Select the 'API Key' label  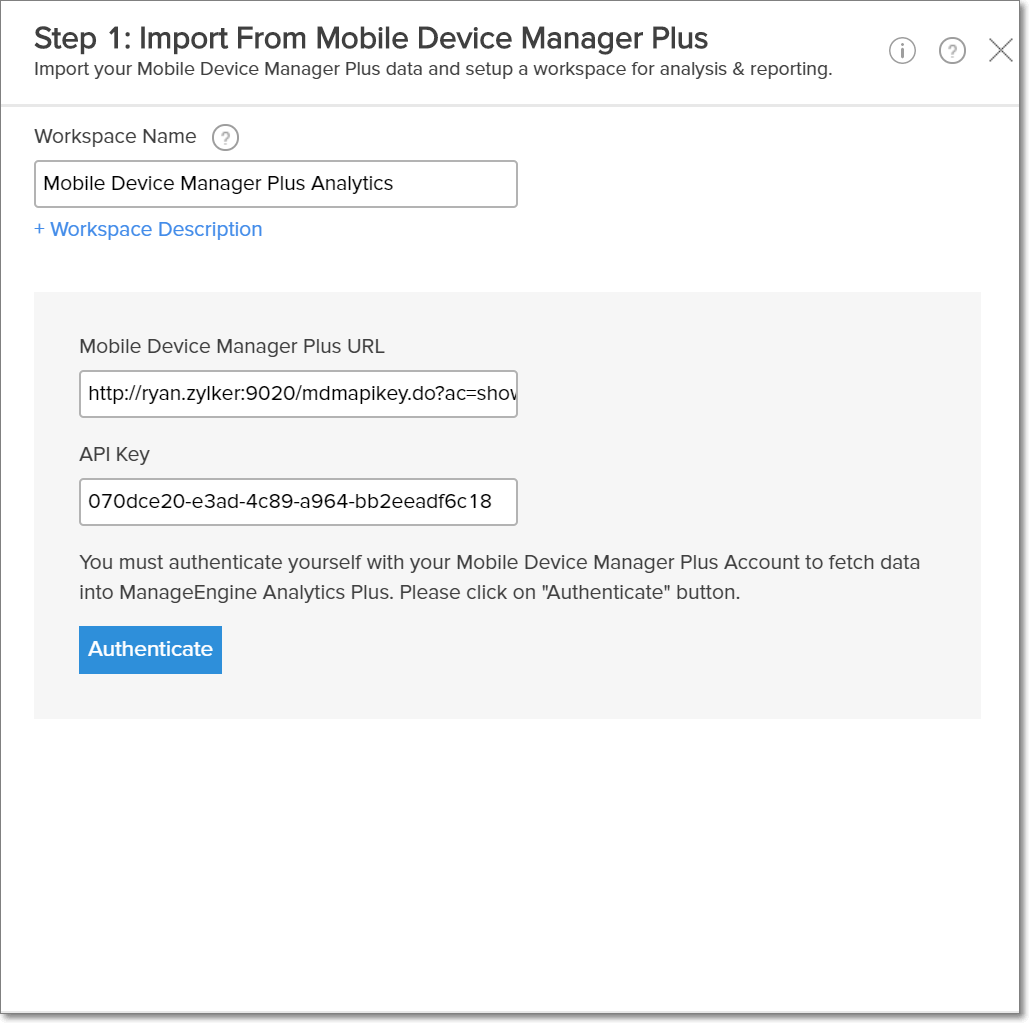coord(114,454)
